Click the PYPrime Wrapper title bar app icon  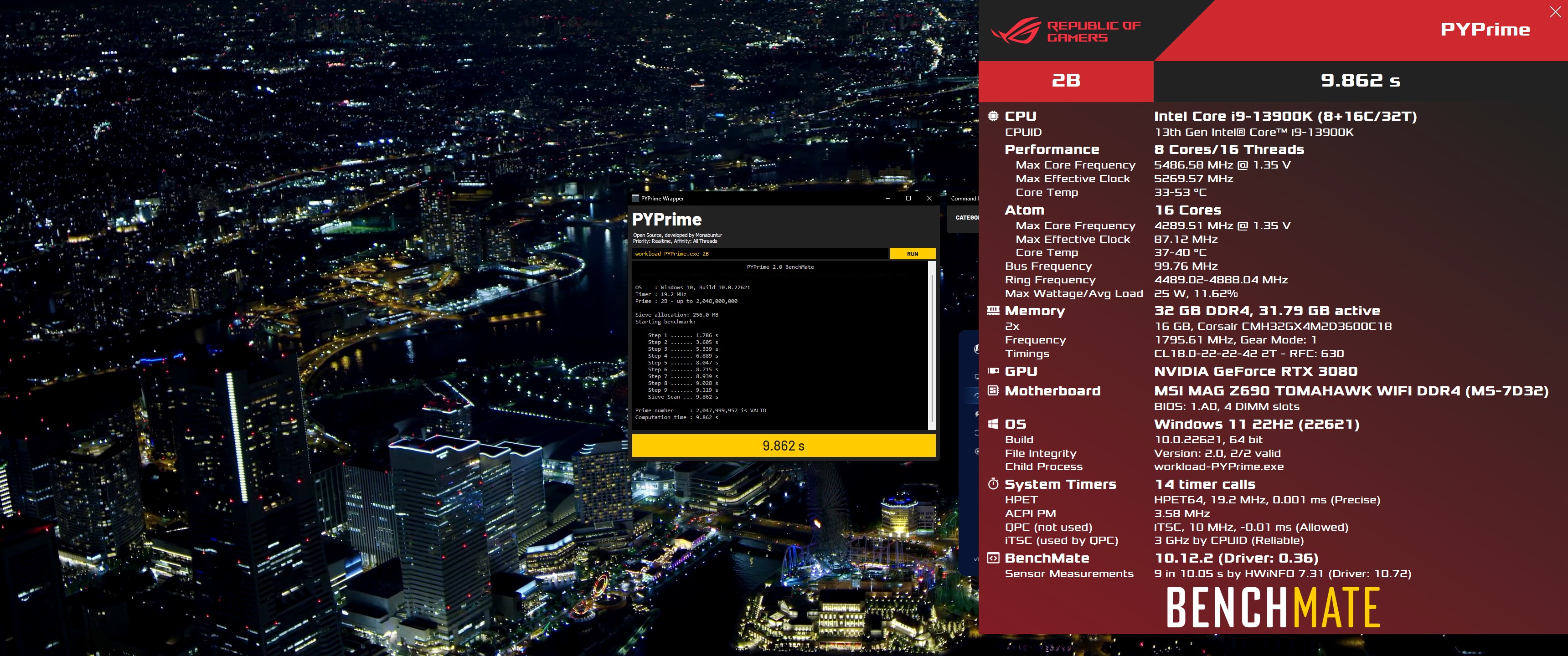point(635,198)
